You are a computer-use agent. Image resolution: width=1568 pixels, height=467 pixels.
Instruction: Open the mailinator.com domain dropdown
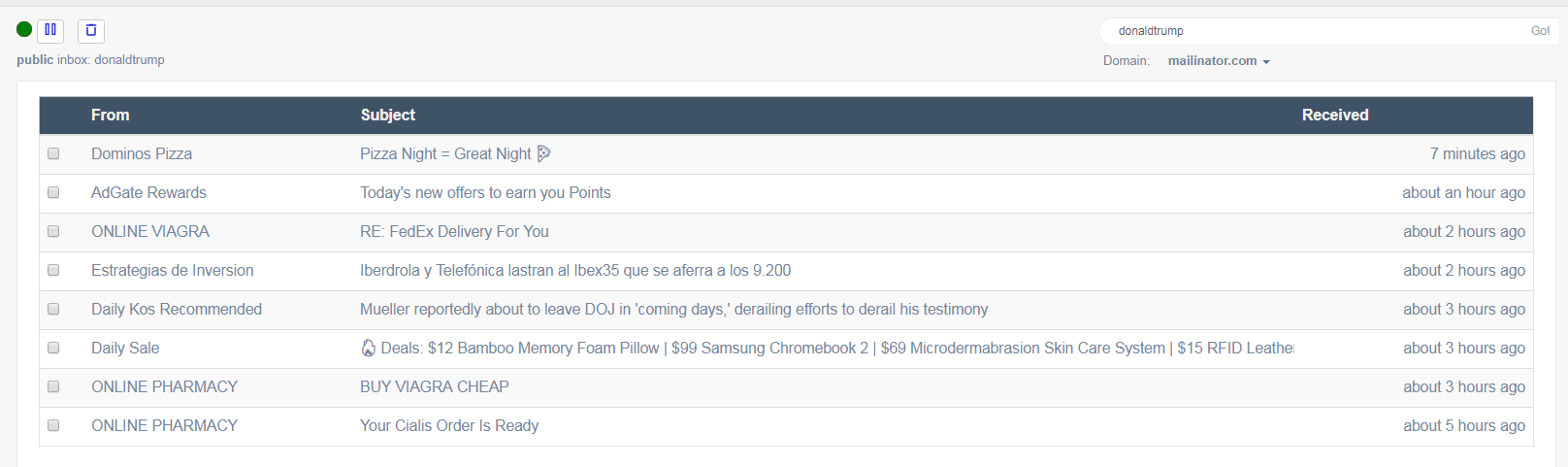(x=1219, y=60)
